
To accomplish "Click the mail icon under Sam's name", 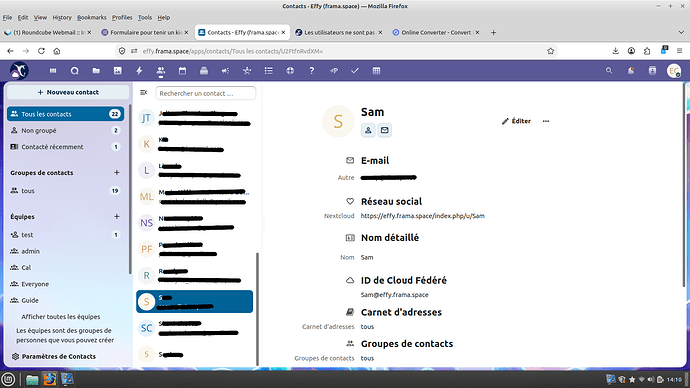I will (384, 130).
